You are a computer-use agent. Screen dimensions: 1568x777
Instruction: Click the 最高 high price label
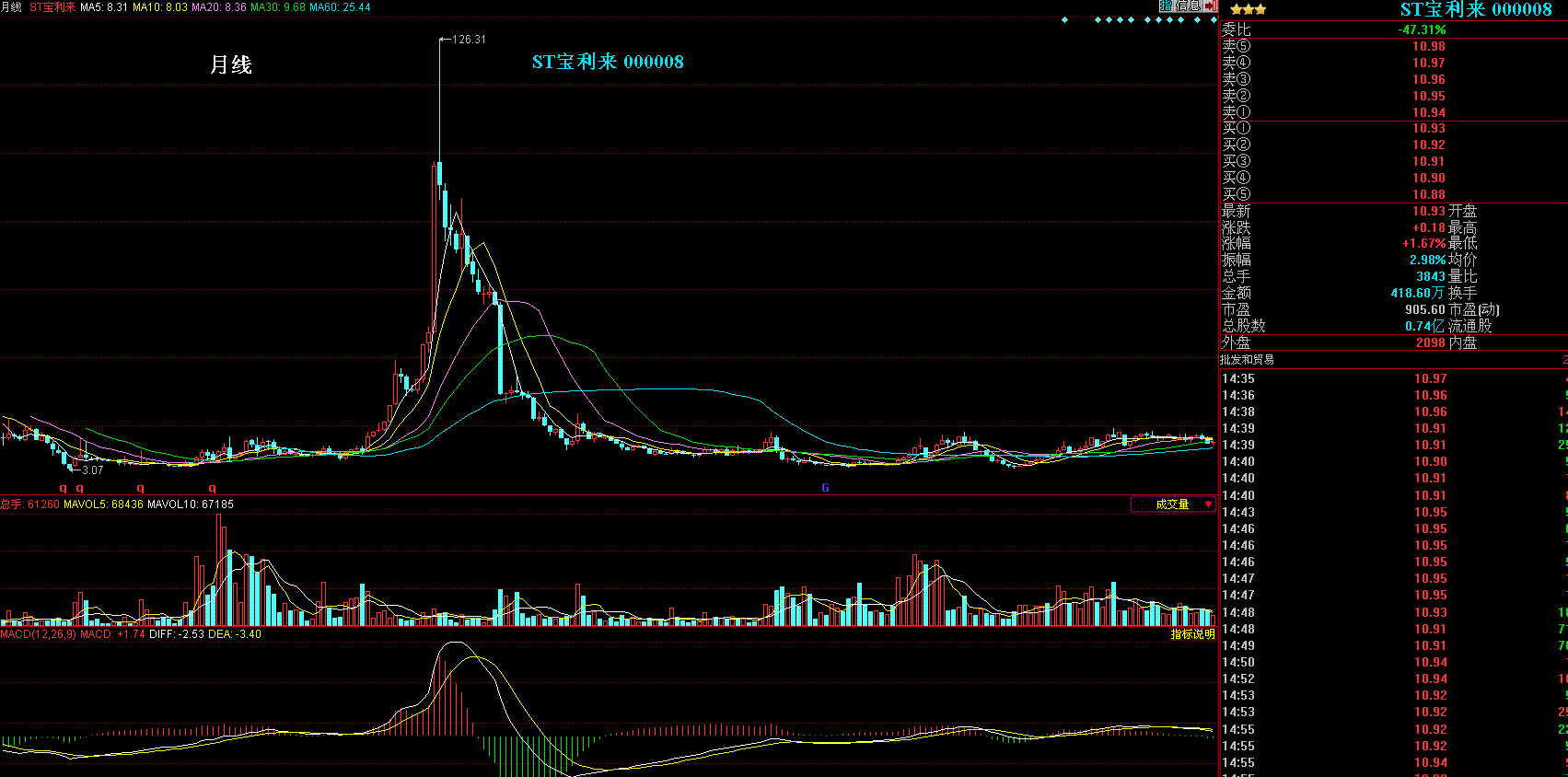click(1463, 227)
